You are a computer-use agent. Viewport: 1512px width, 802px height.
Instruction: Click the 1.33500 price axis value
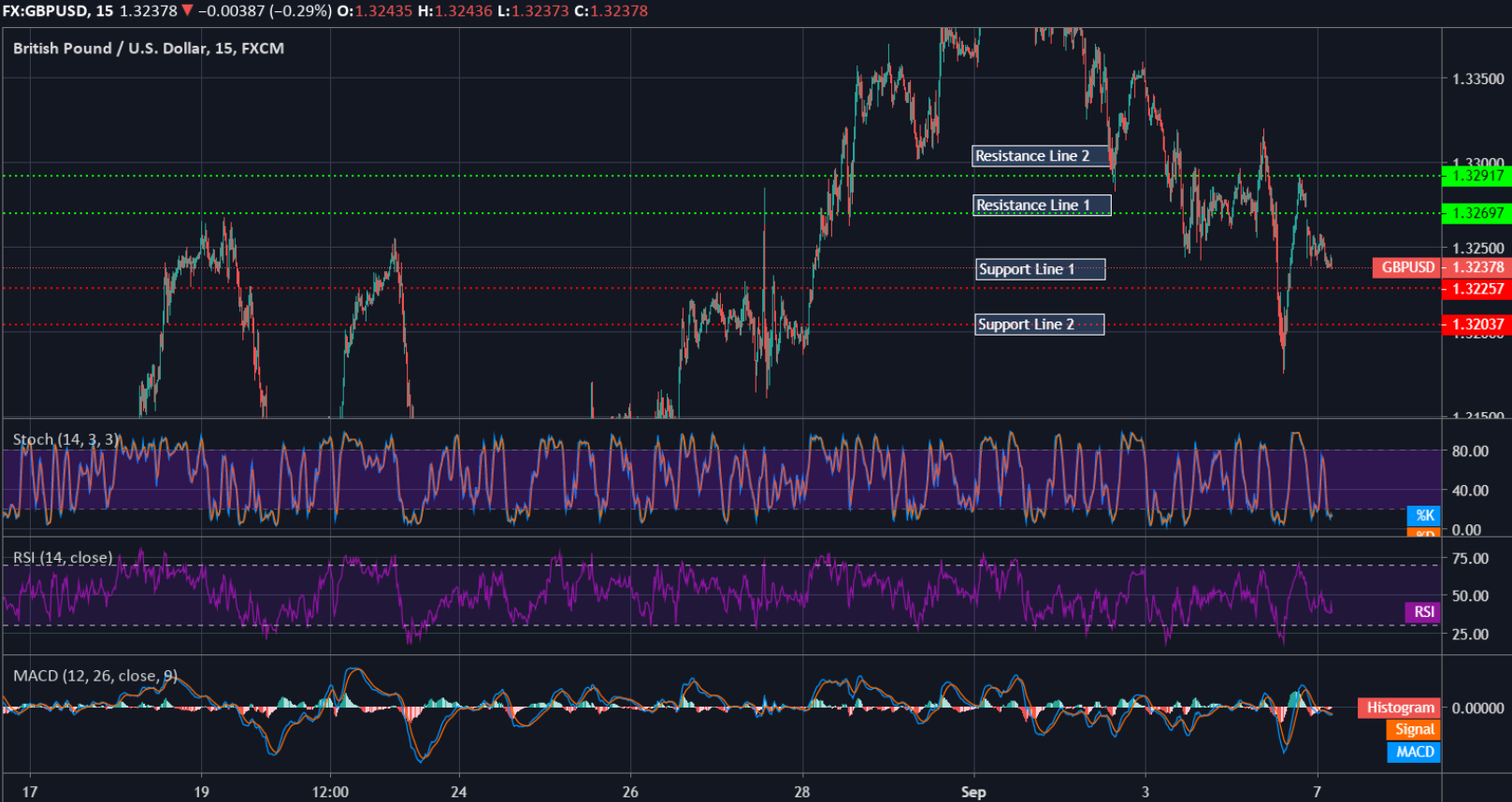[x=1478, y=79]
